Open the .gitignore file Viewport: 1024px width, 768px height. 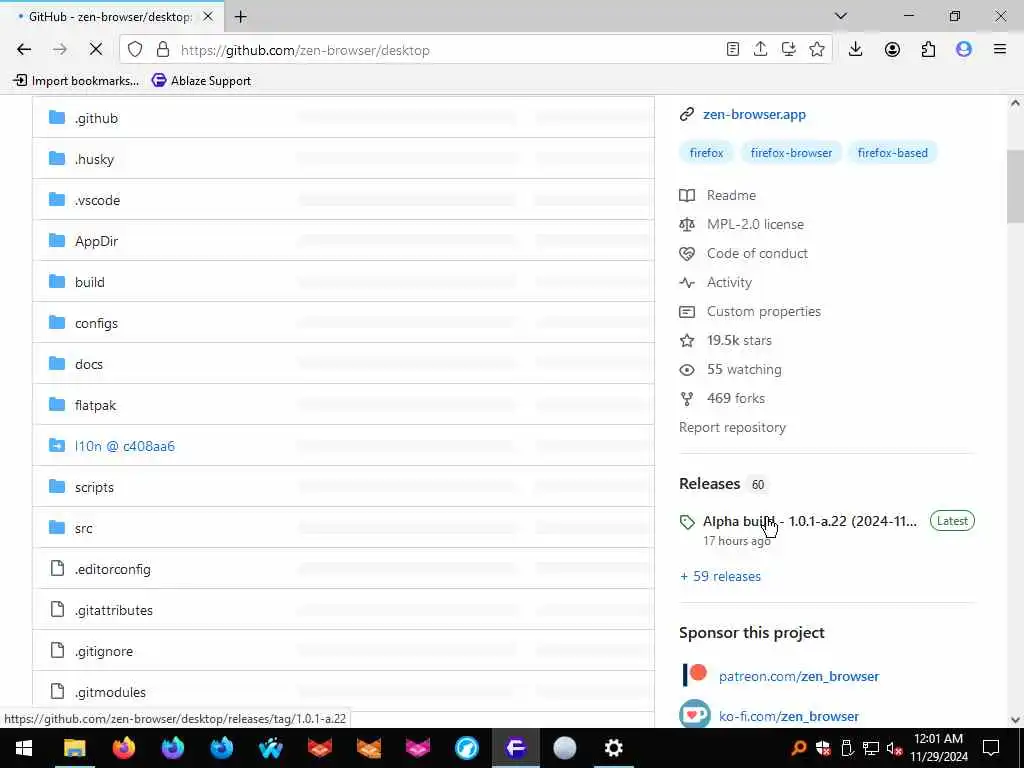pos(104,652)
